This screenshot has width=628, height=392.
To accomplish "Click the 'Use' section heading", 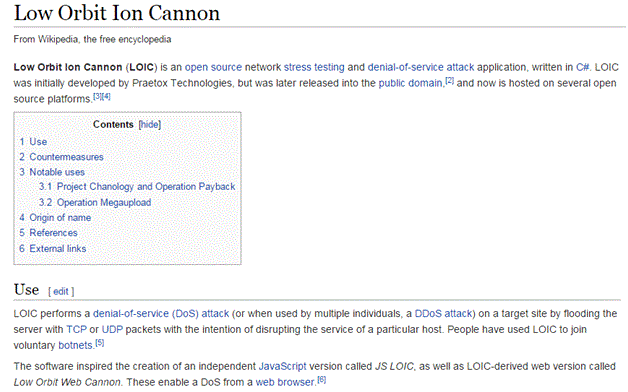I will 26,289.
